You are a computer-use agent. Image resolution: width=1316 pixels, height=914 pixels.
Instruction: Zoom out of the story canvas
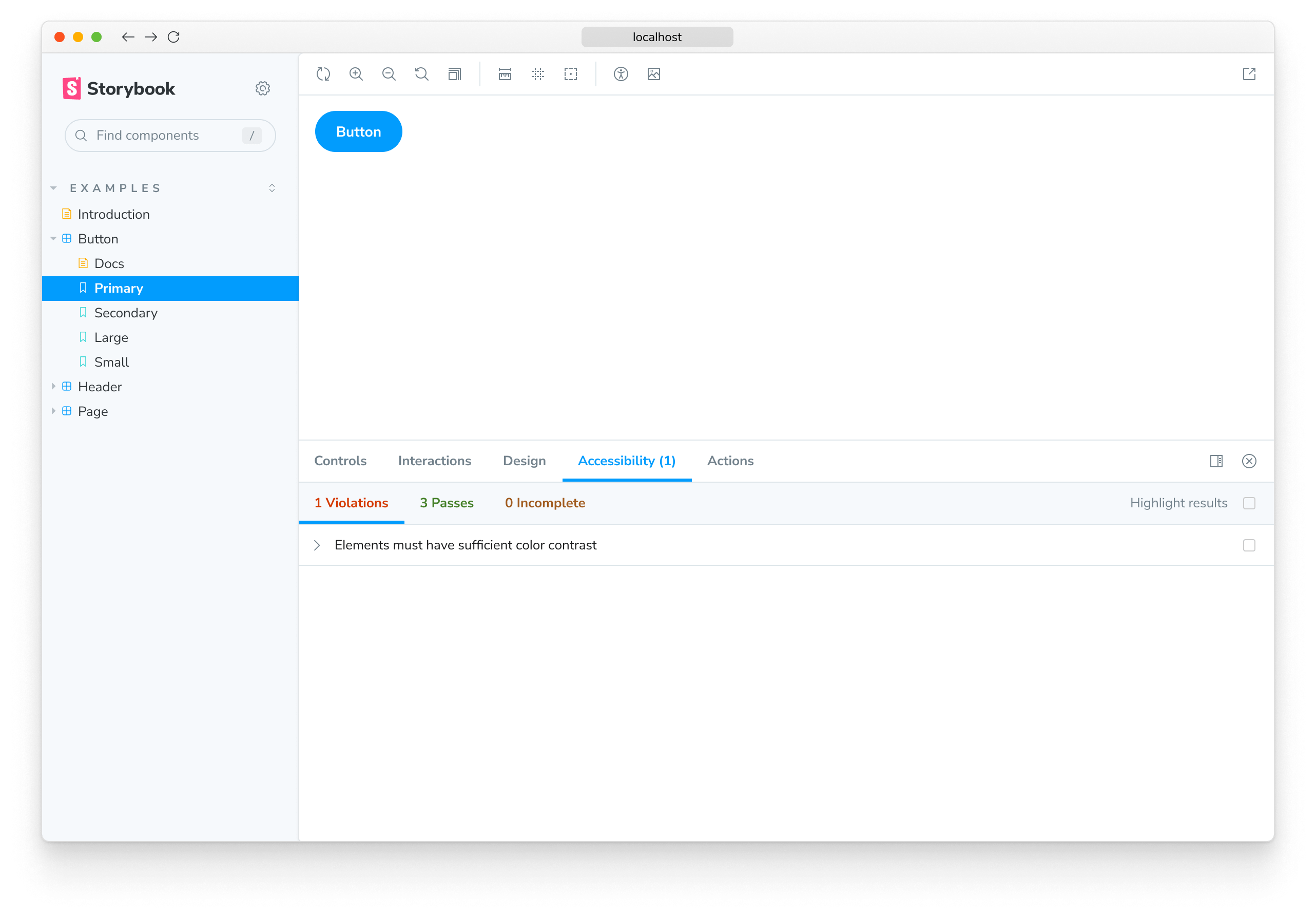tap(389, 74)
